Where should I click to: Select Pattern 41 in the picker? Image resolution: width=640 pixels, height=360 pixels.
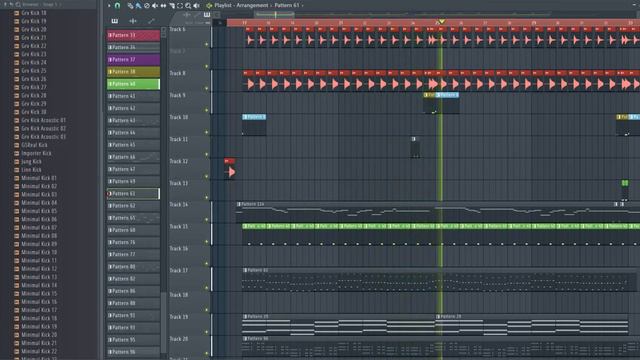133,96
